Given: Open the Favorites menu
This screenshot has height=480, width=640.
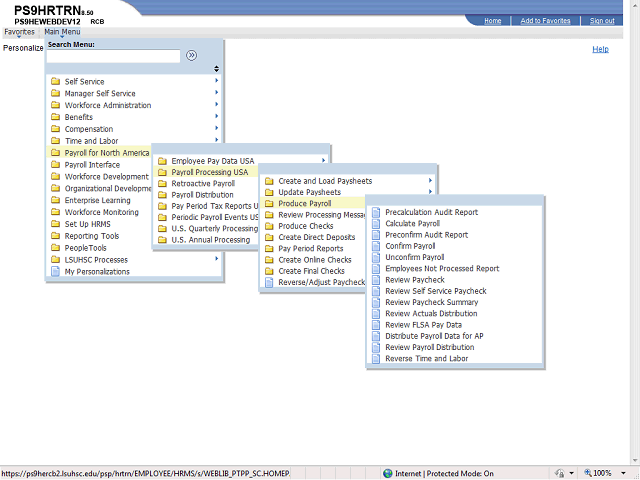Looking at the screenshot, I should tap(19, 32).
